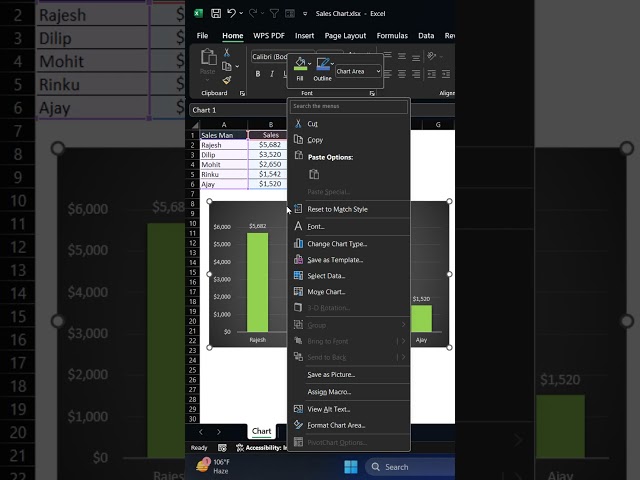The height and width of the screenshot is (480, 640).
Task: Open Windows Start menu
Action: (x=351, y=467)
